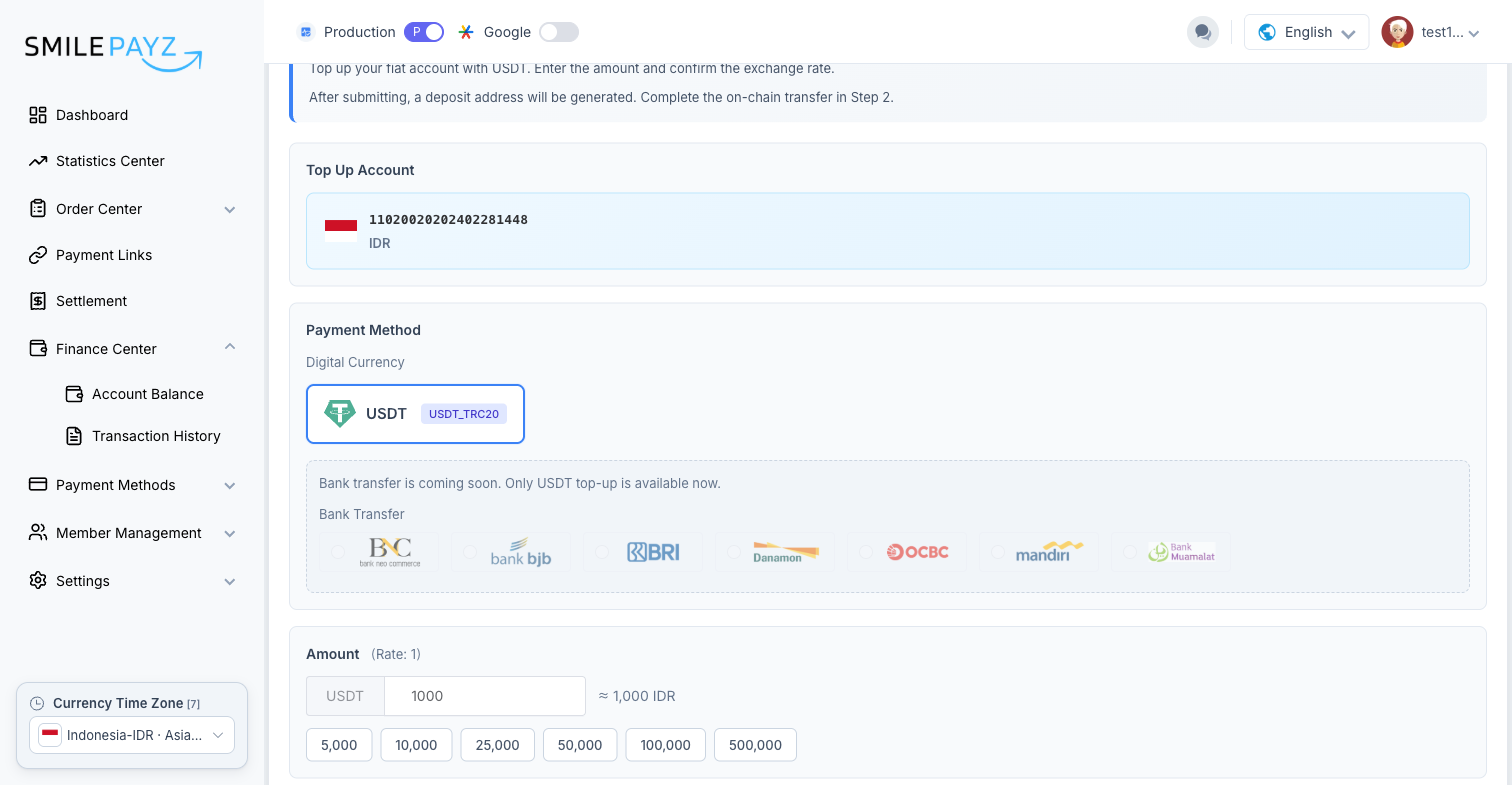Image resolution: width=1512 pixels, height=785 pixels.
Task: Expand the Member Management chevron
Action: tap(230, 534)
